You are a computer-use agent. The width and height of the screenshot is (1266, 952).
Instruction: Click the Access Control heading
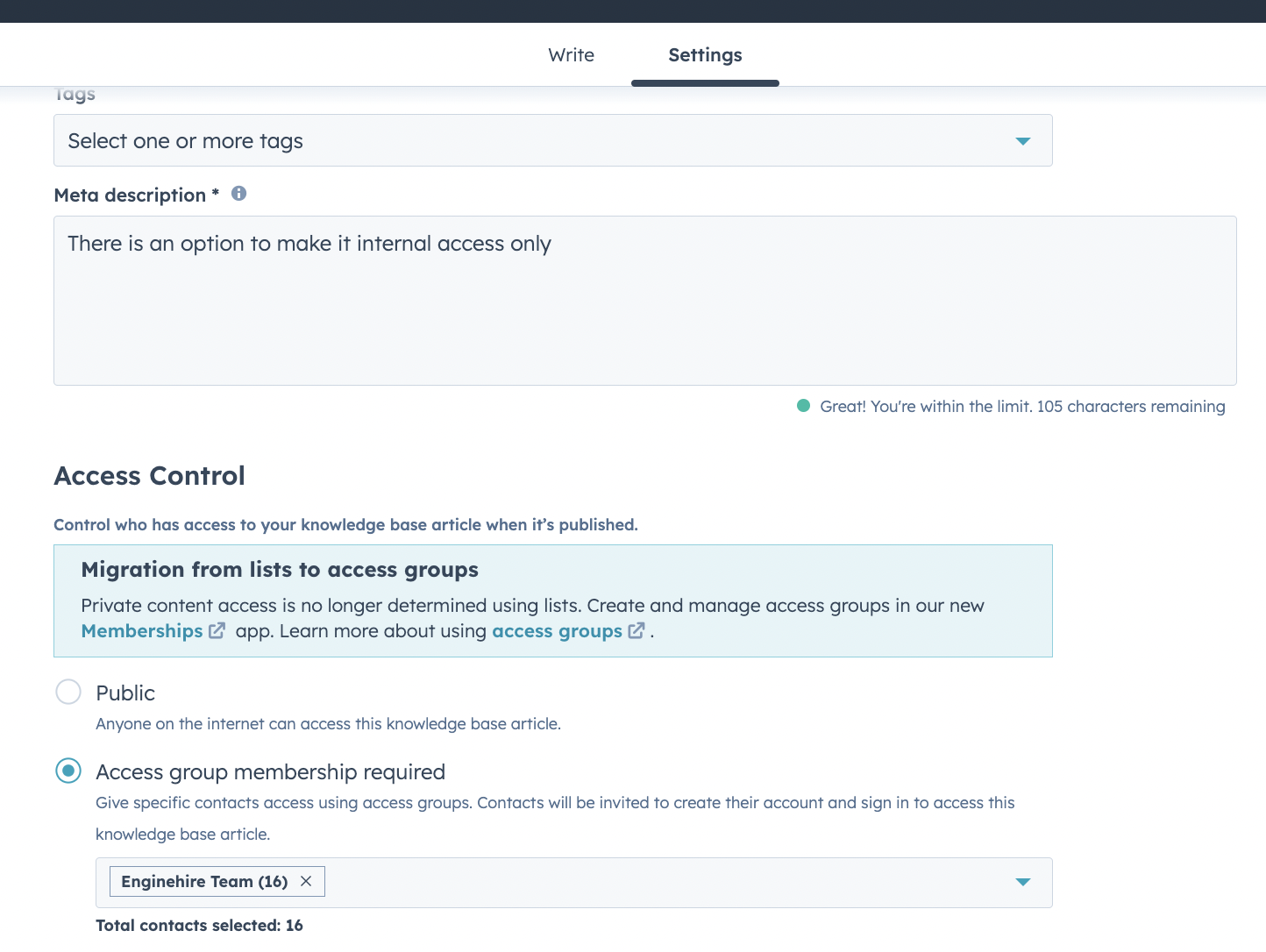pyautogui.click(x=150, y=475)
